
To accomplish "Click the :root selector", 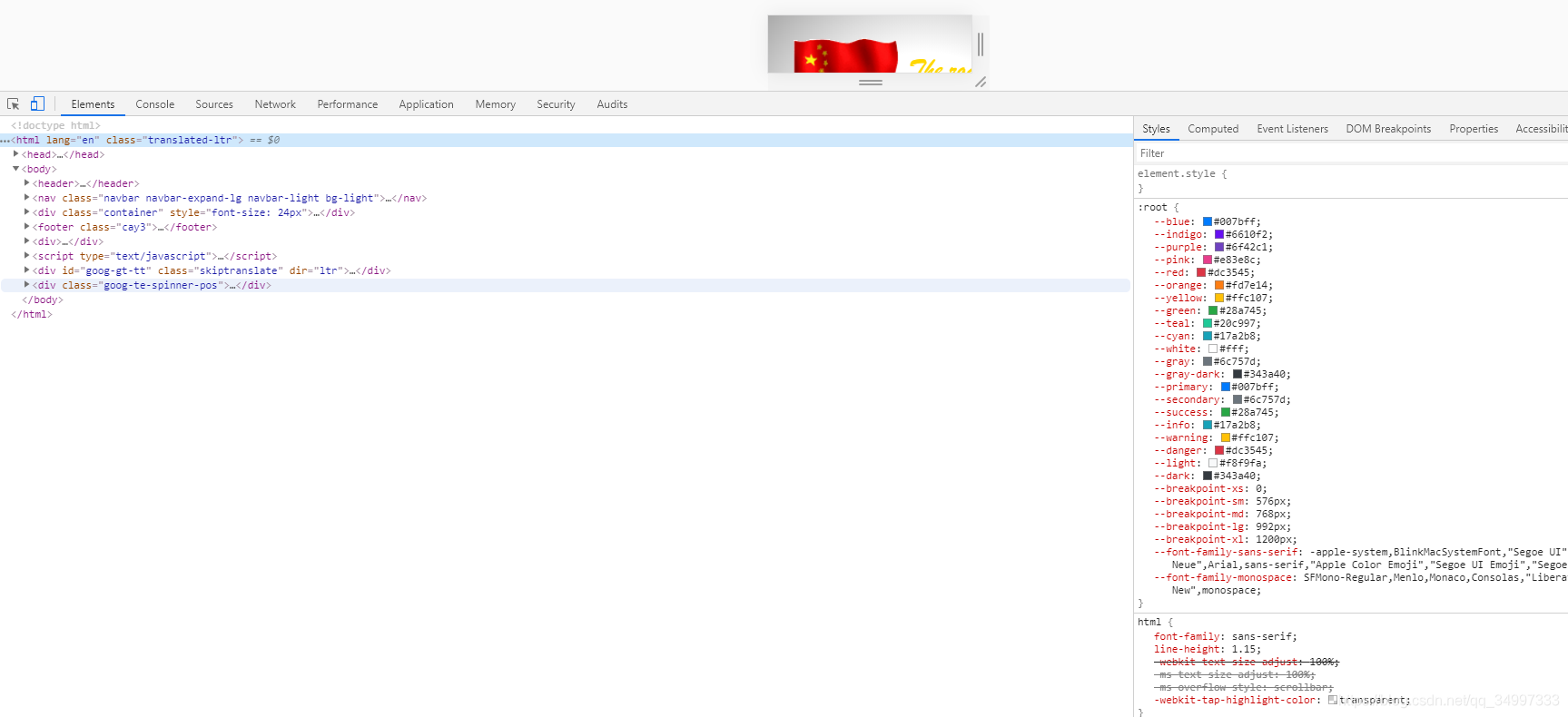I will pos(1152,207).
